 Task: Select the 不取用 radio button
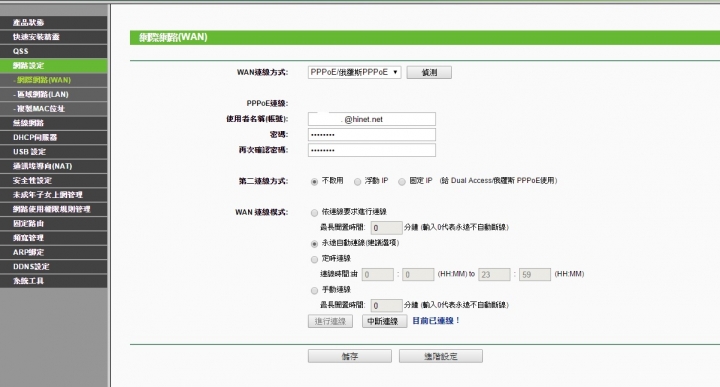click(314, 182)
